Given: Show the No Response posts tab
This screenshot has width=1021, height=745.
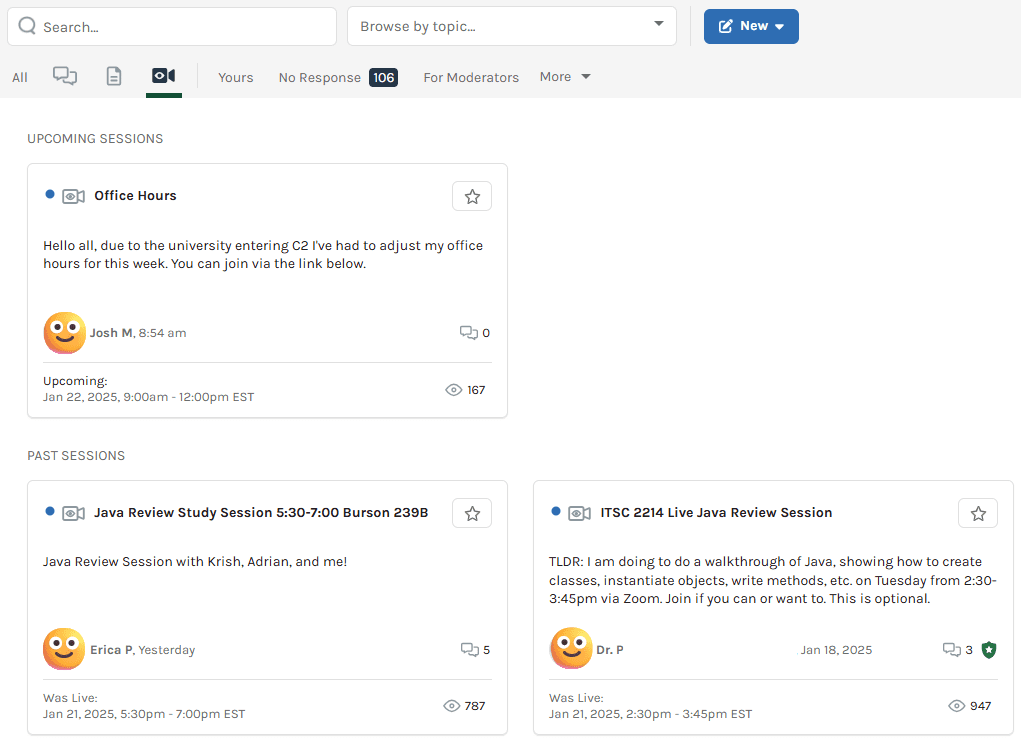Looking at the screenshot, I should (x=337, y=77).
